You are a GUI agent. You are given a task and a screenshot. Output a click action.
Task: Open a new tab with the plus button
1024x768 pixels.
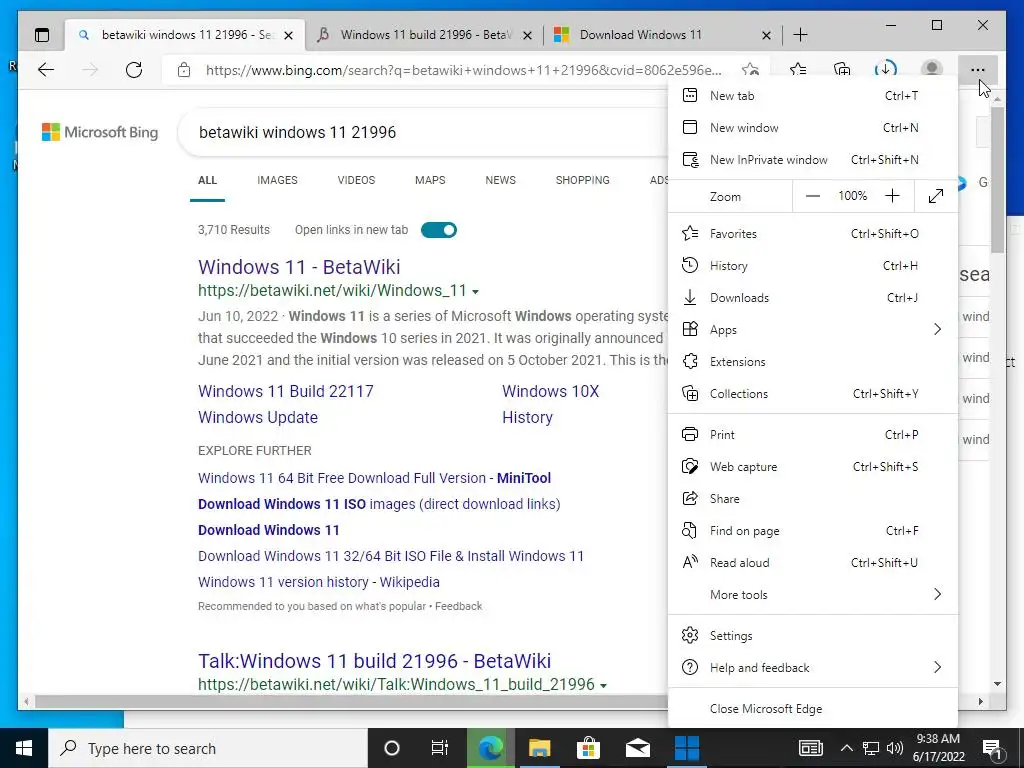pos(800,35)
